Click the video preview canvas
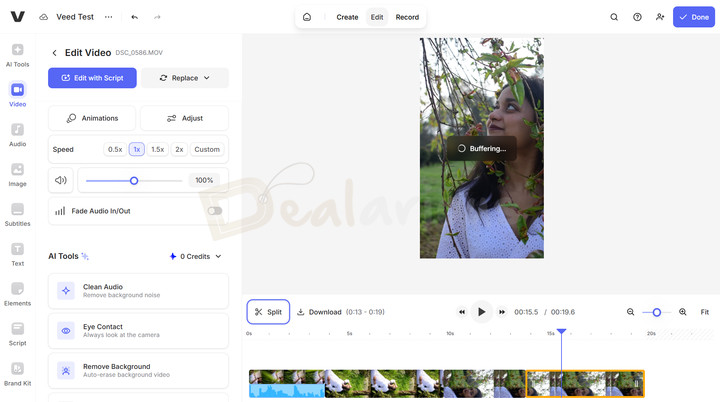 click(x=482, y=148)
